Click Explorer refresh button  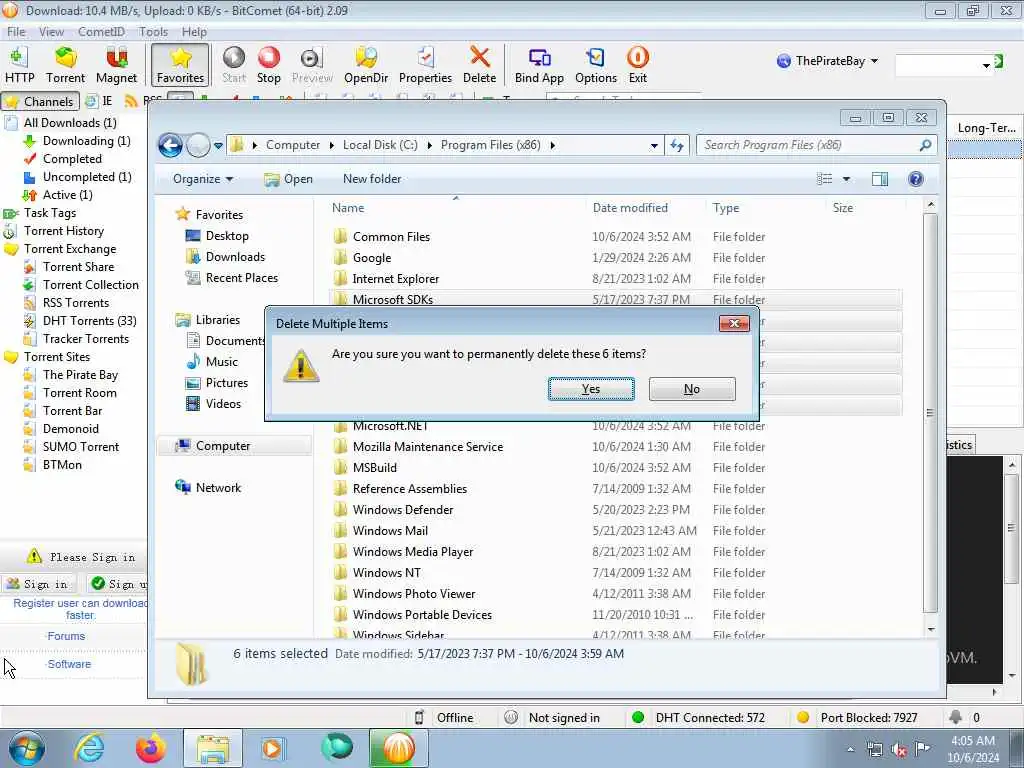pyautogui.click(x=677, y=146)
